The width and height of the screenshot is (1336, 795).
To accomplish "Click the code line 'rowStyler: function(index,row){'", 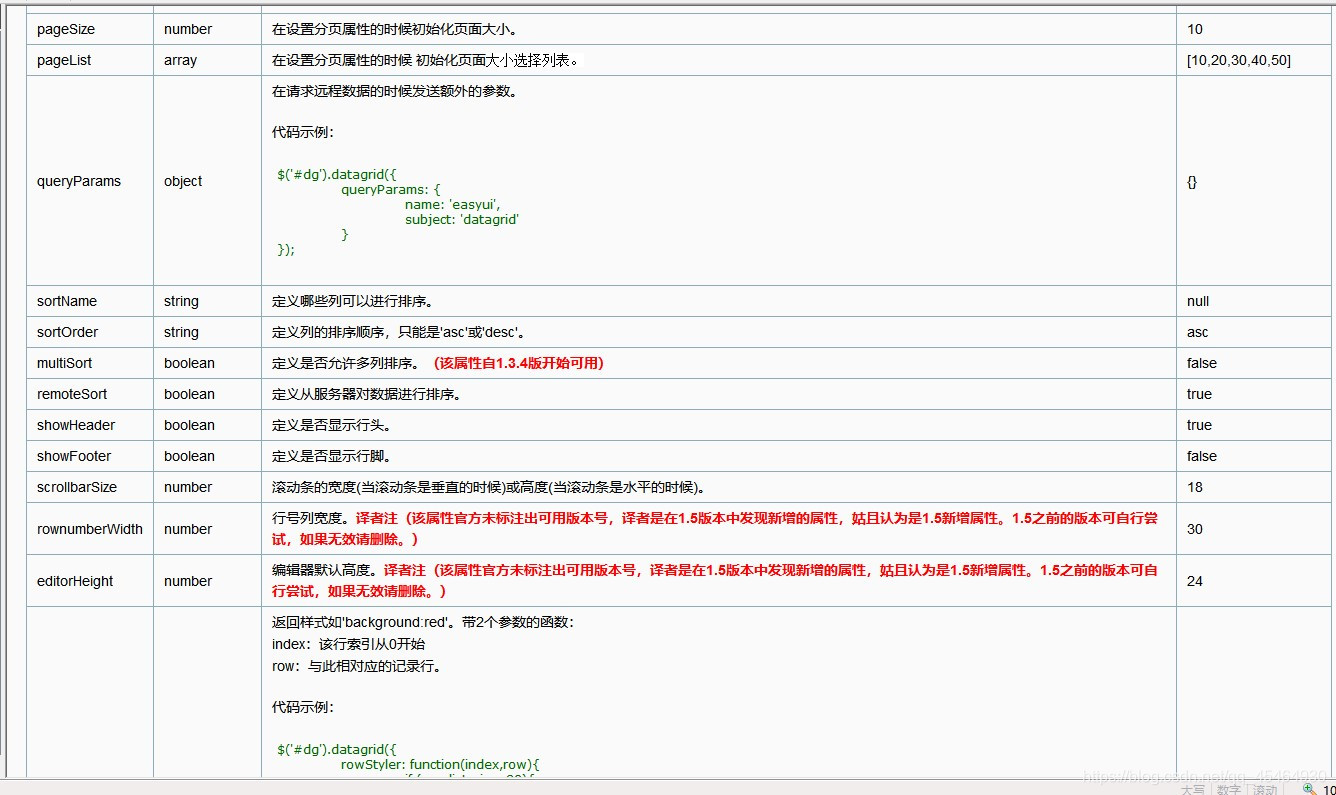I will coord(440,765).
